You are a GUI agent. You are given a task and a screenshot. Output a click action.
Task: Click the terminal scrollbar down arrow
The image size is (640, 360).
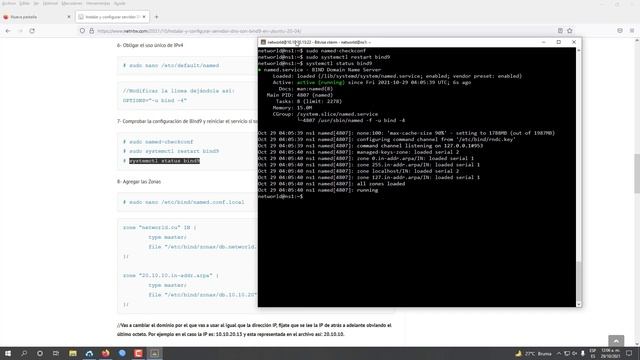click(x=579, y=304)
